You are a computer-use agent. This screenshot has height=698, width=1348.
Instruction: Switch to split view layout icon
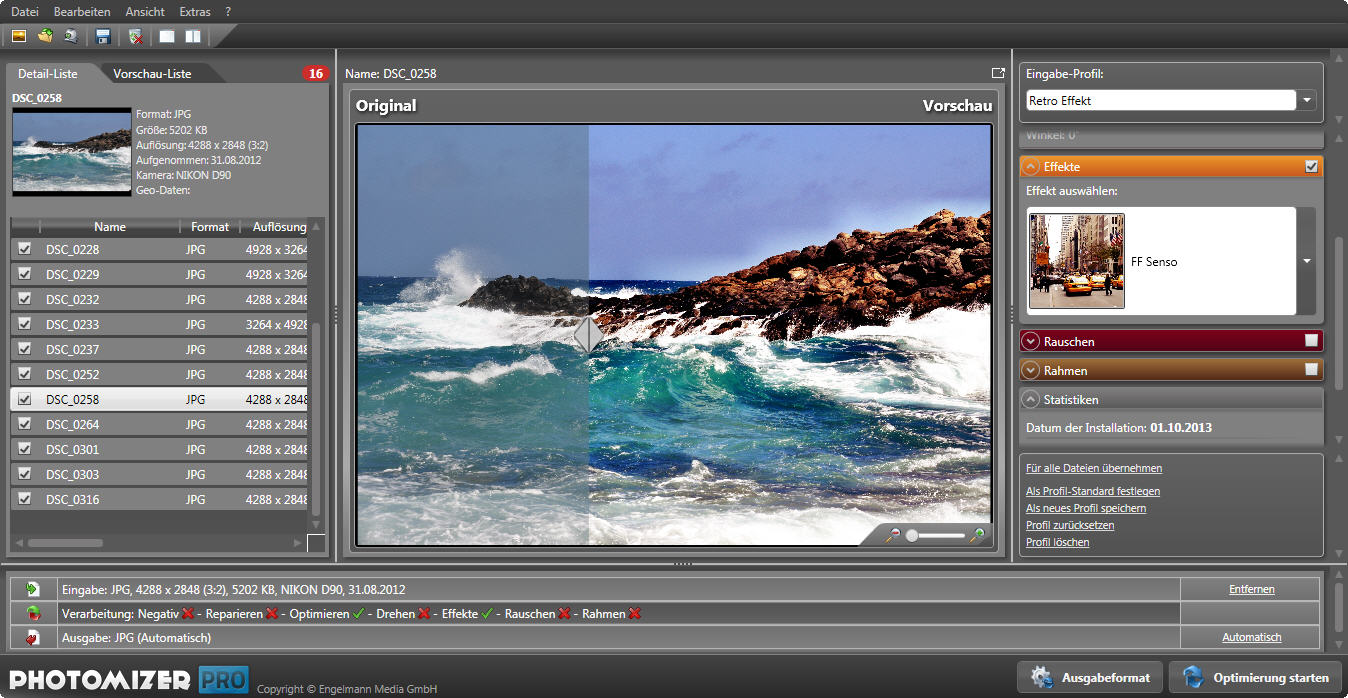pos(192,37)
